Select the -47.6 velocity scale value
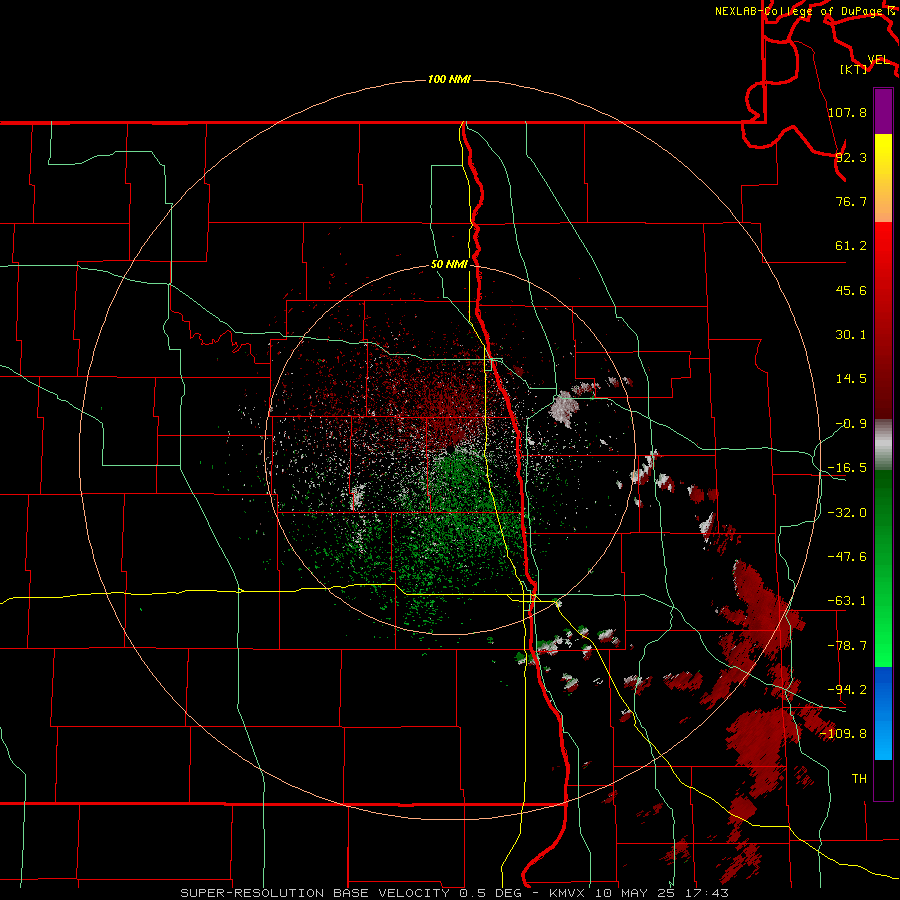Screen dimensions: 900x900 [847, 557]
